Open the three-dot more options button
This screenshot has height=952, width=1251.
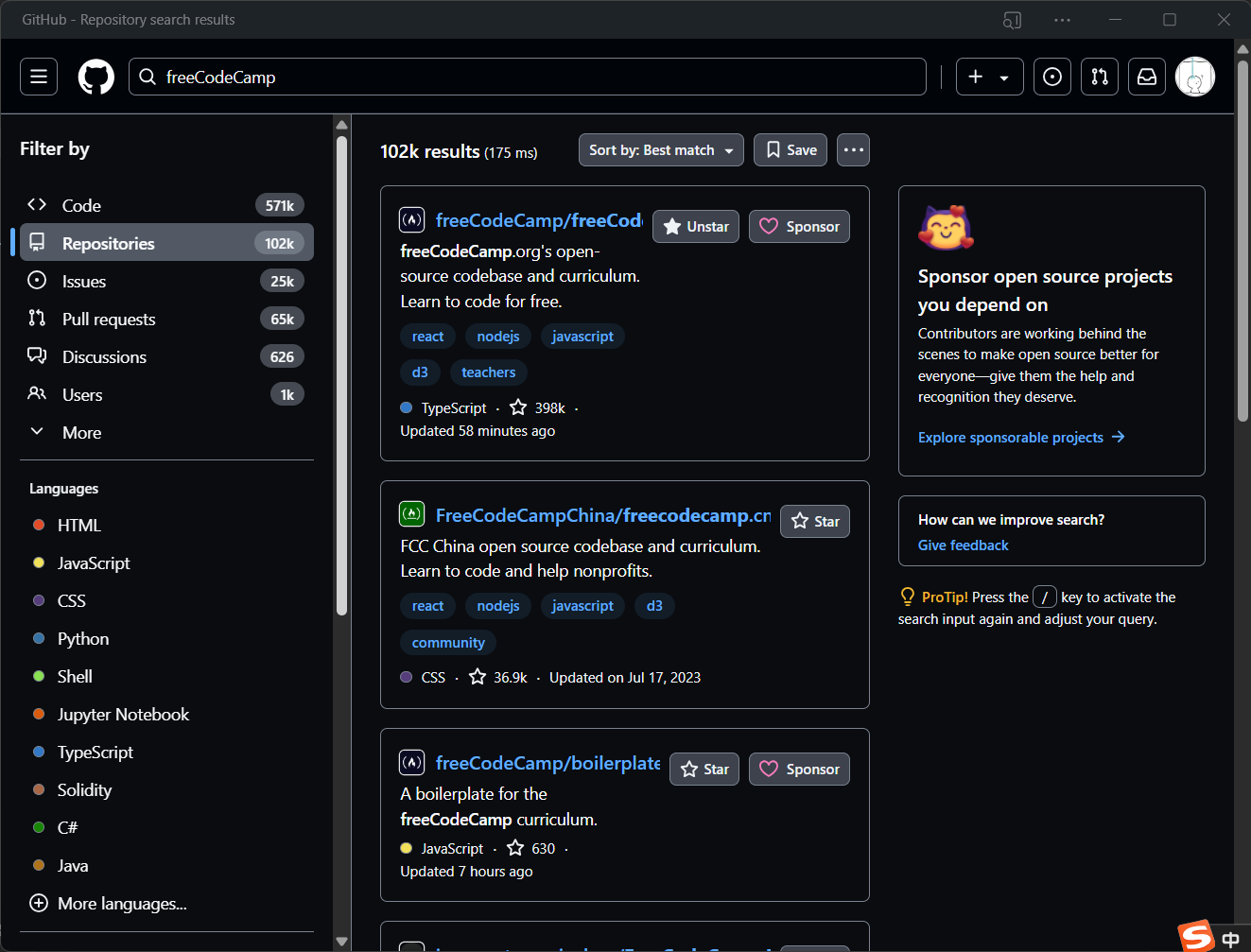(x=853, y=150)
